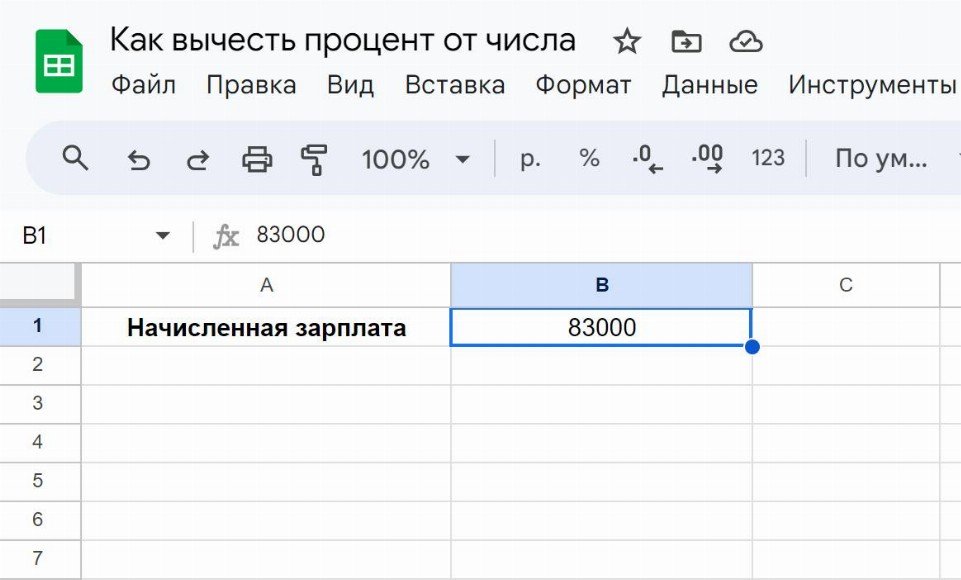Activate the paint format roller
The width and height of the screenshot is (961, 580).
click(x=315, y=158)
